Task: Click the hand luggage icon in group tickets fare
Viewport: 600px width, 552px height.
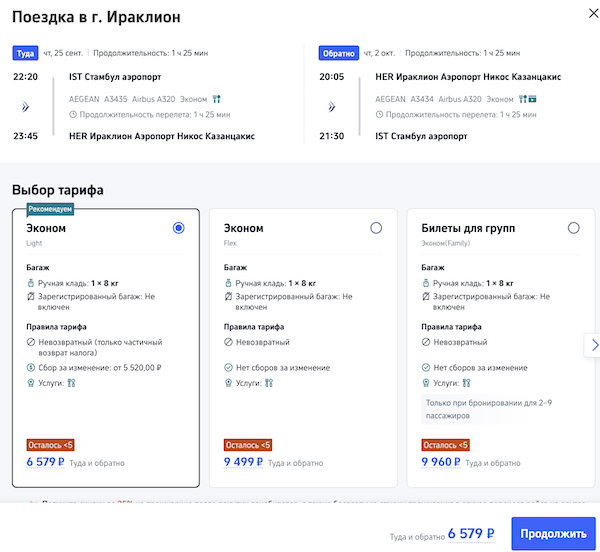Action: click(426, 283)
